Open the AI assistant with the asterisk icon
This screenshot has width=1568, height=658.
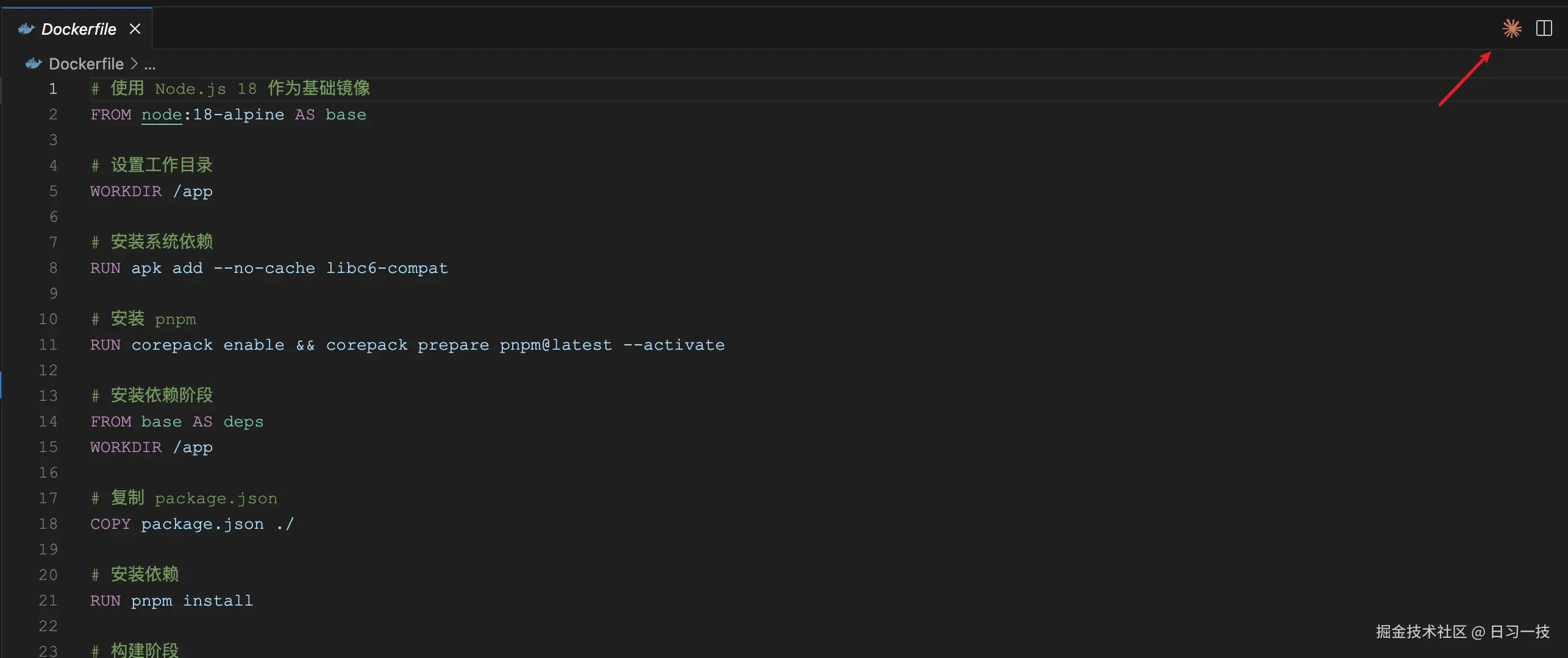1511,28
